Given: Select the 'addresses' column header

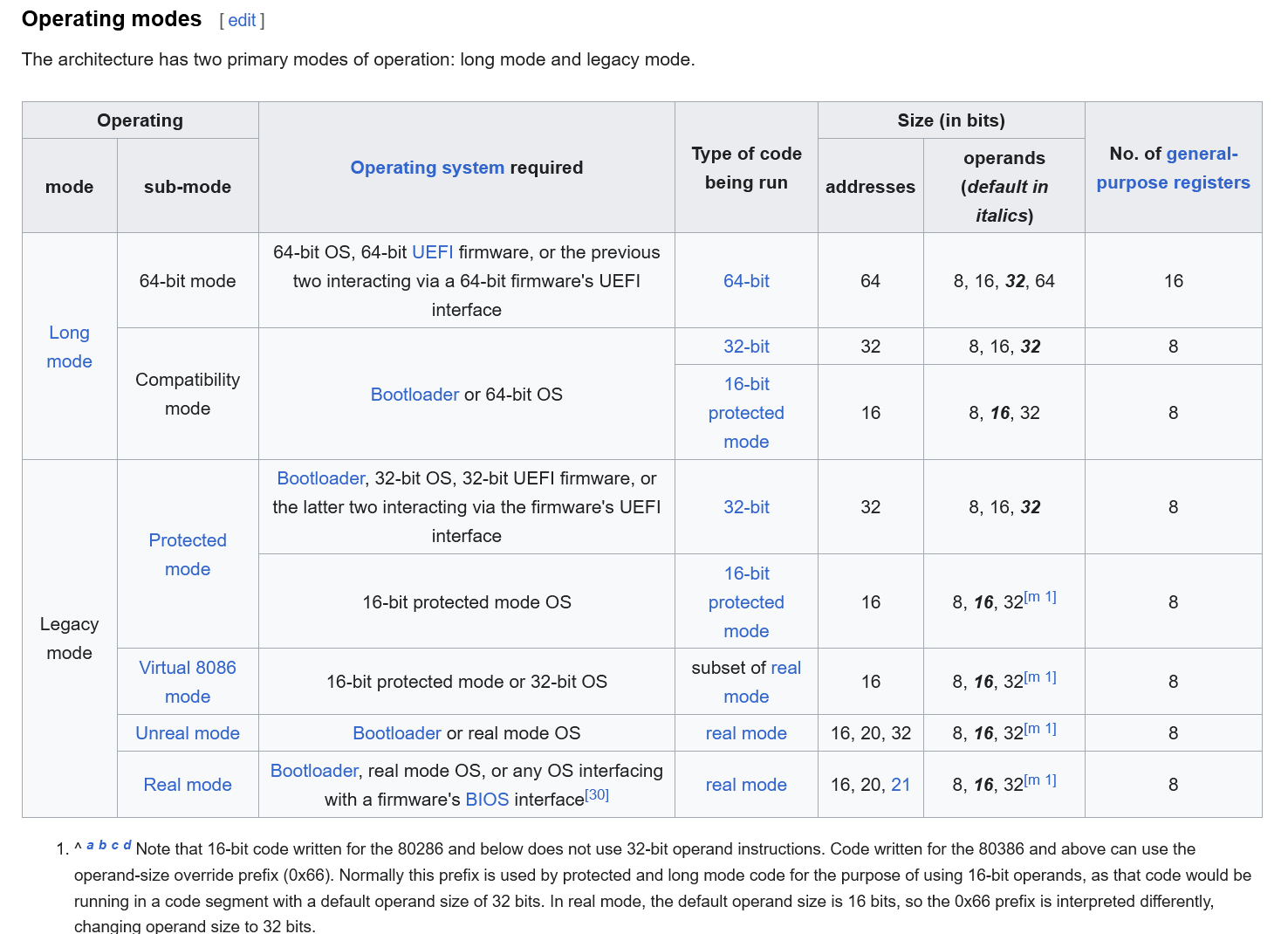Looking at the screenshot, I should [871, 187].
